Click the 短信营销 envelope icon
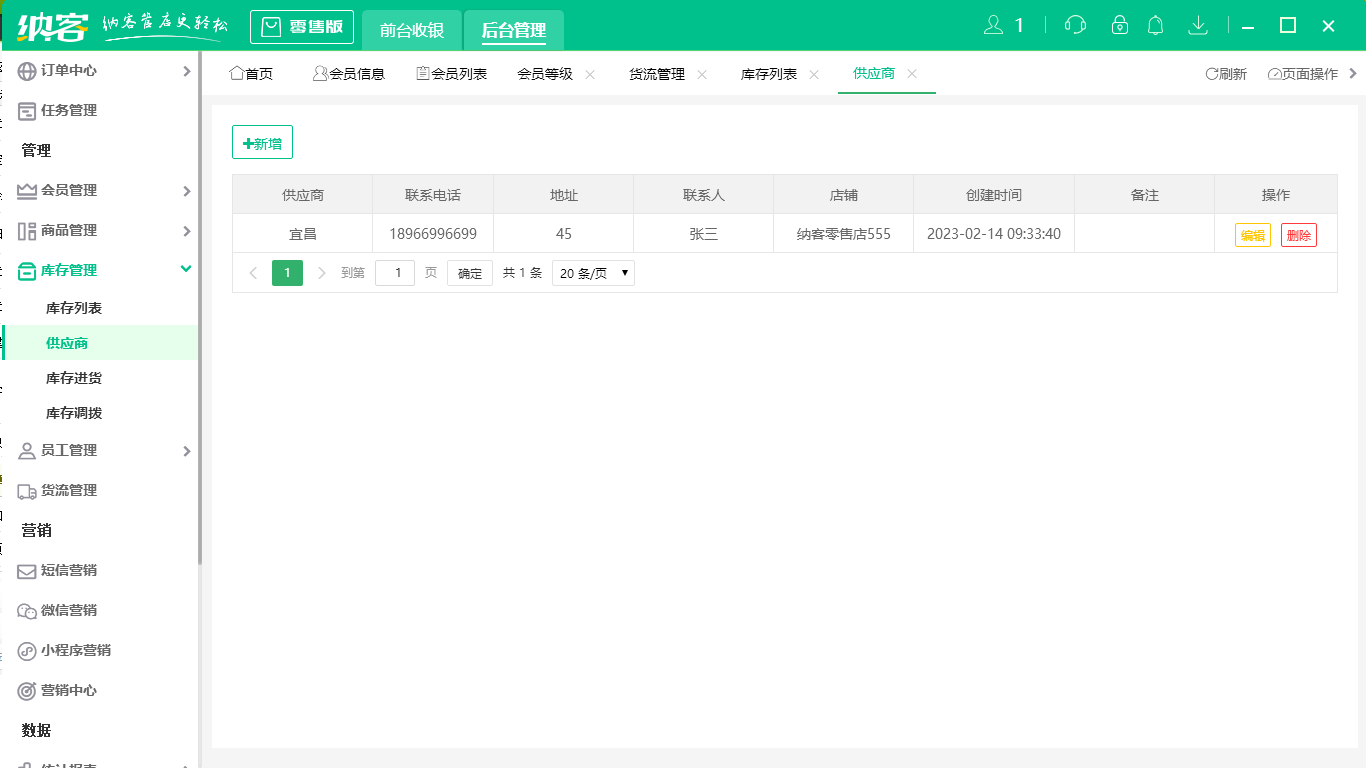The height and width of the screenshot is (768, 1366). coord(27,570)
